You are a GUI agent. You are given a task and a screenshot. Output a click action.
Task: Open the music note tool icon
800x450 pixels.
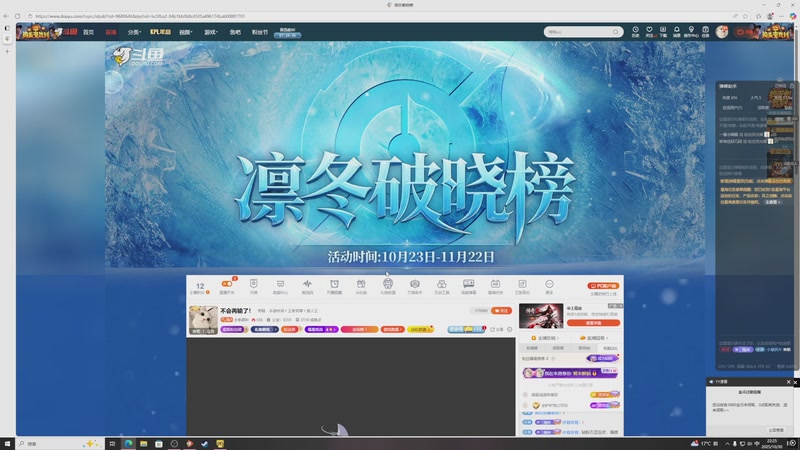tap(522, 284)
